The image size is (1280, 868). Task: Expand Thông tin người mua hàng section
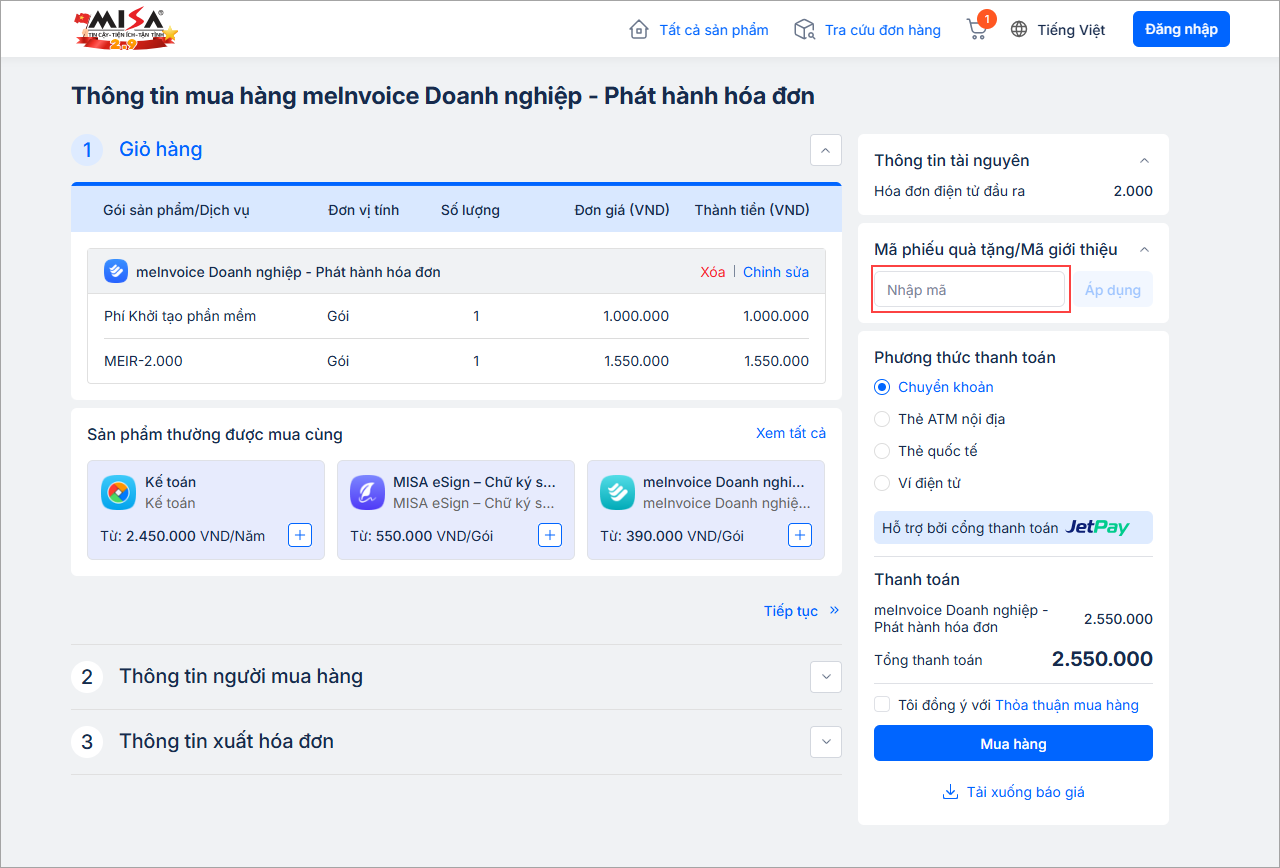pyautogui.click(x=825, y=677)
